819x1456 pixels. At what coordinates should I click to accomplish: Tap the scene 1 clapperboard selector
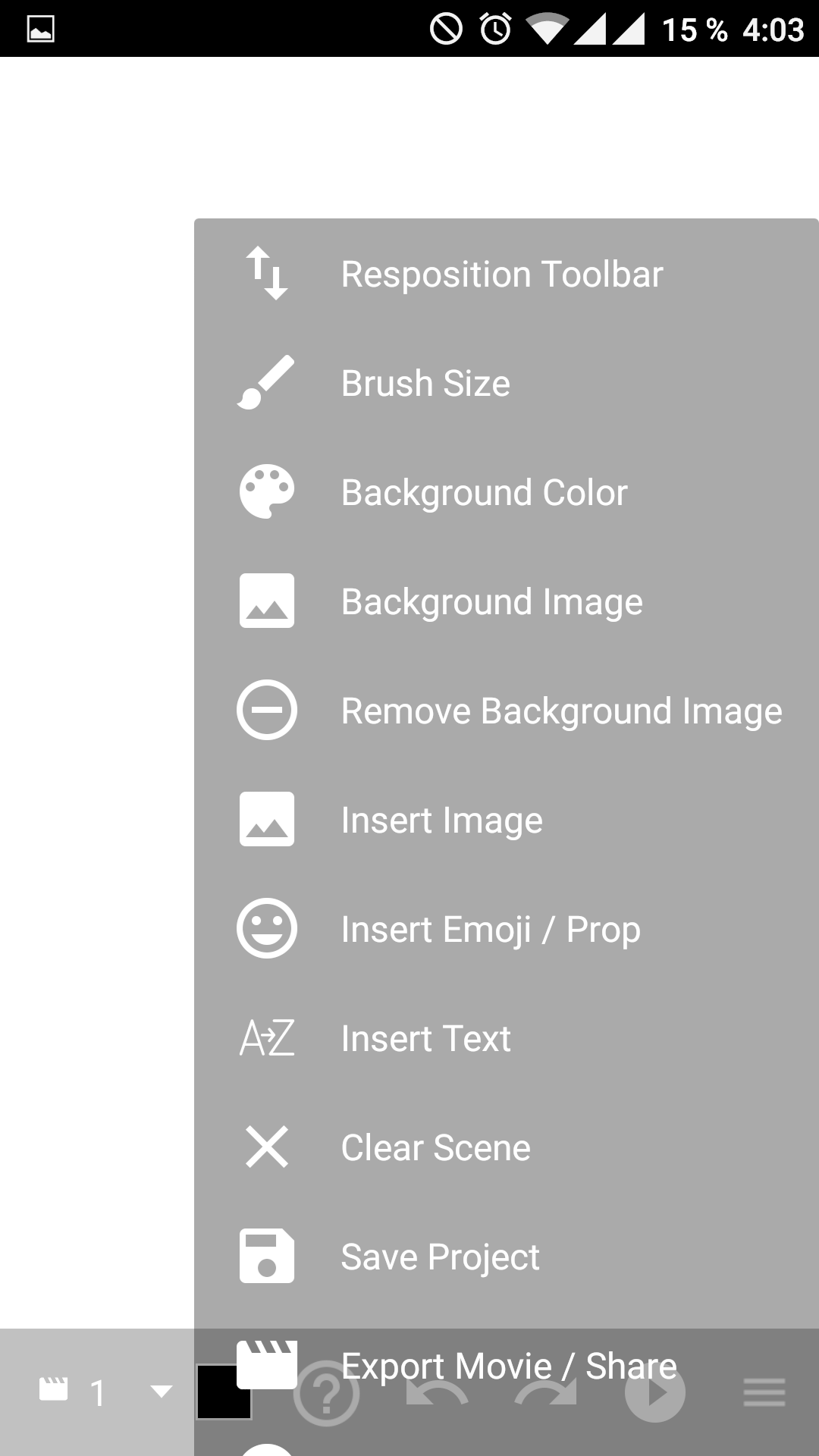[72, 1392]
